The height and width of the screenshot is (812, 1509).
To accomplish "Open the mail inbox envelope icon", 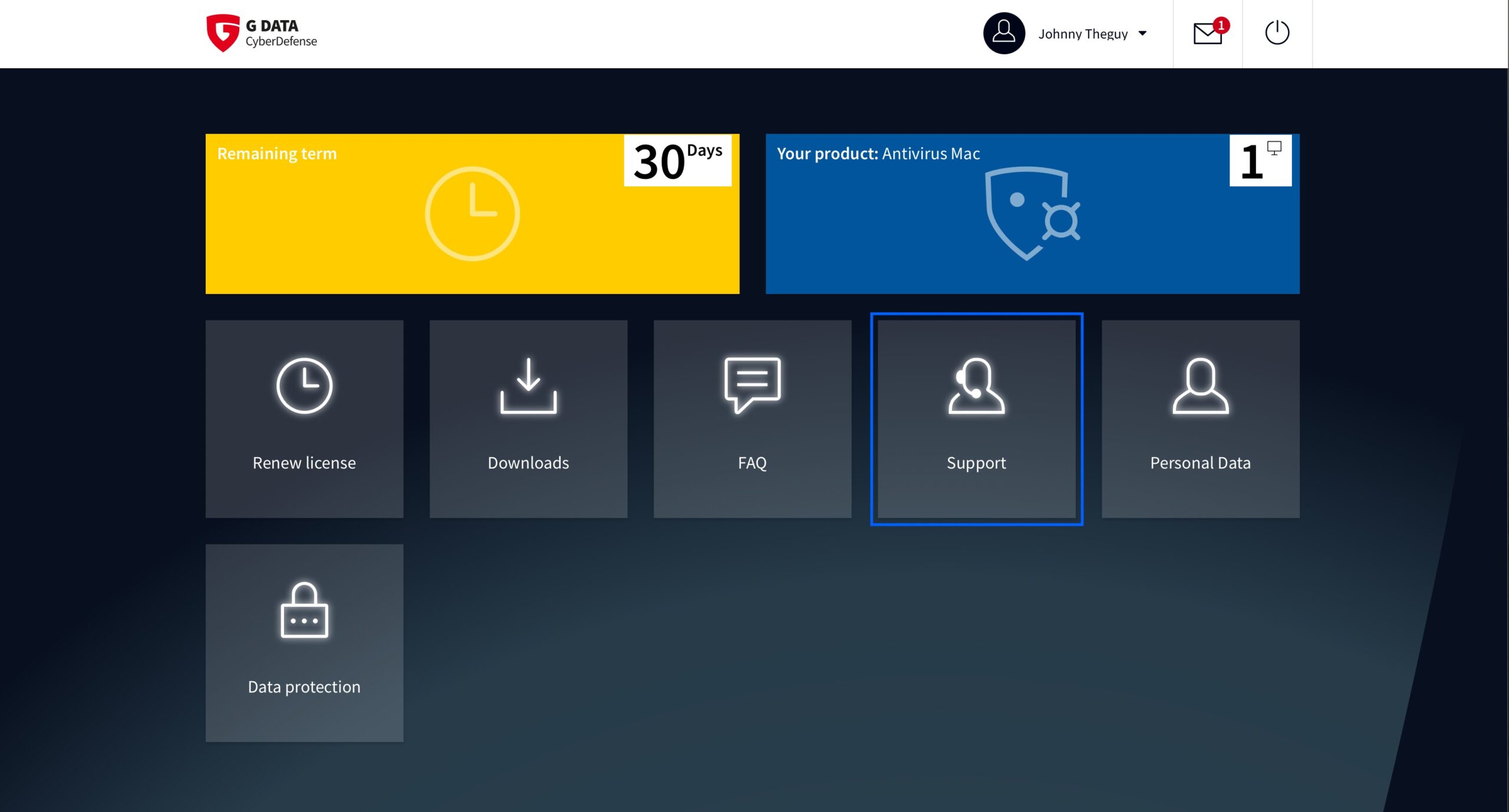I will (1207, 34).
